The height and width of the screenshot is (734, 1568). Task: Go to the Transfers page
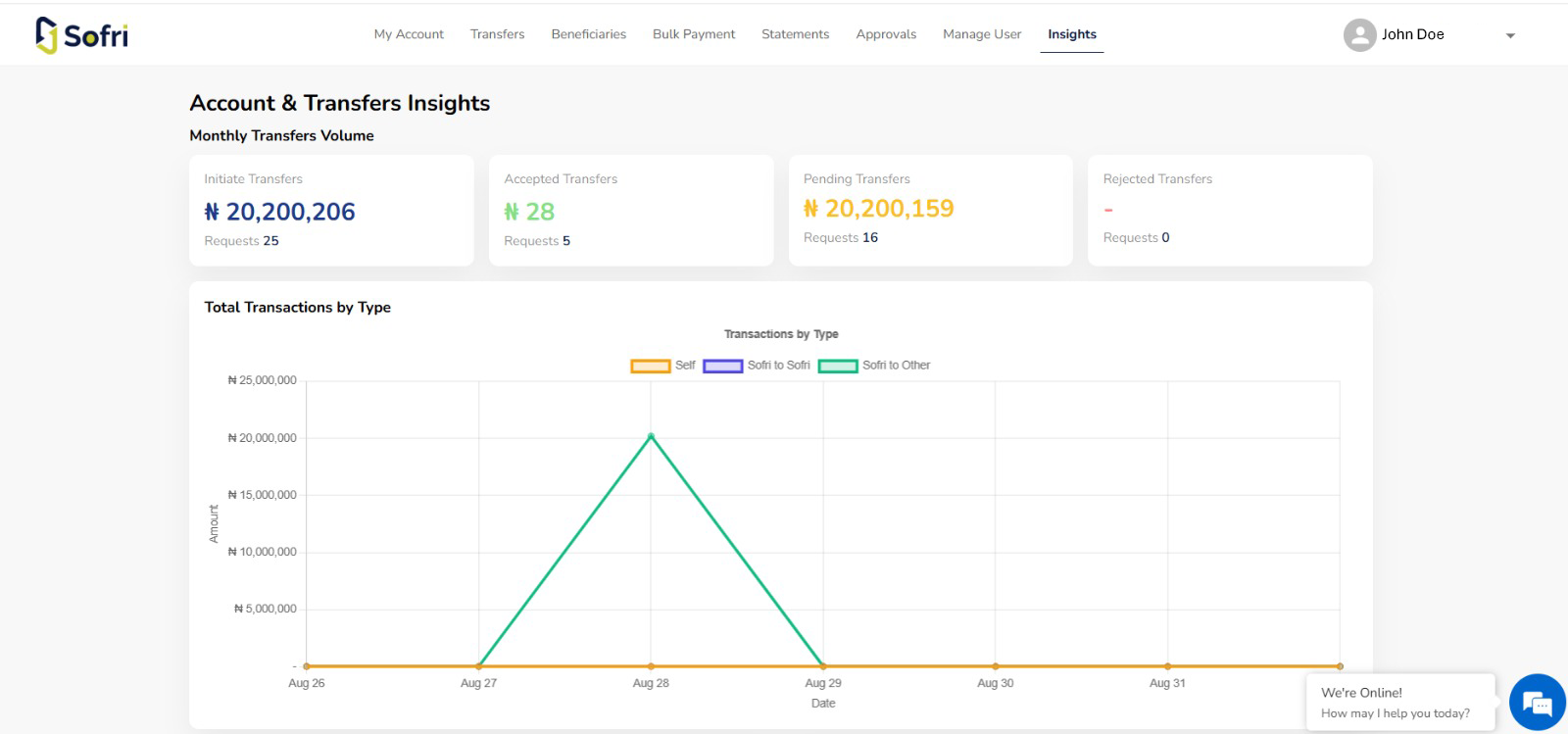(497, 34)
